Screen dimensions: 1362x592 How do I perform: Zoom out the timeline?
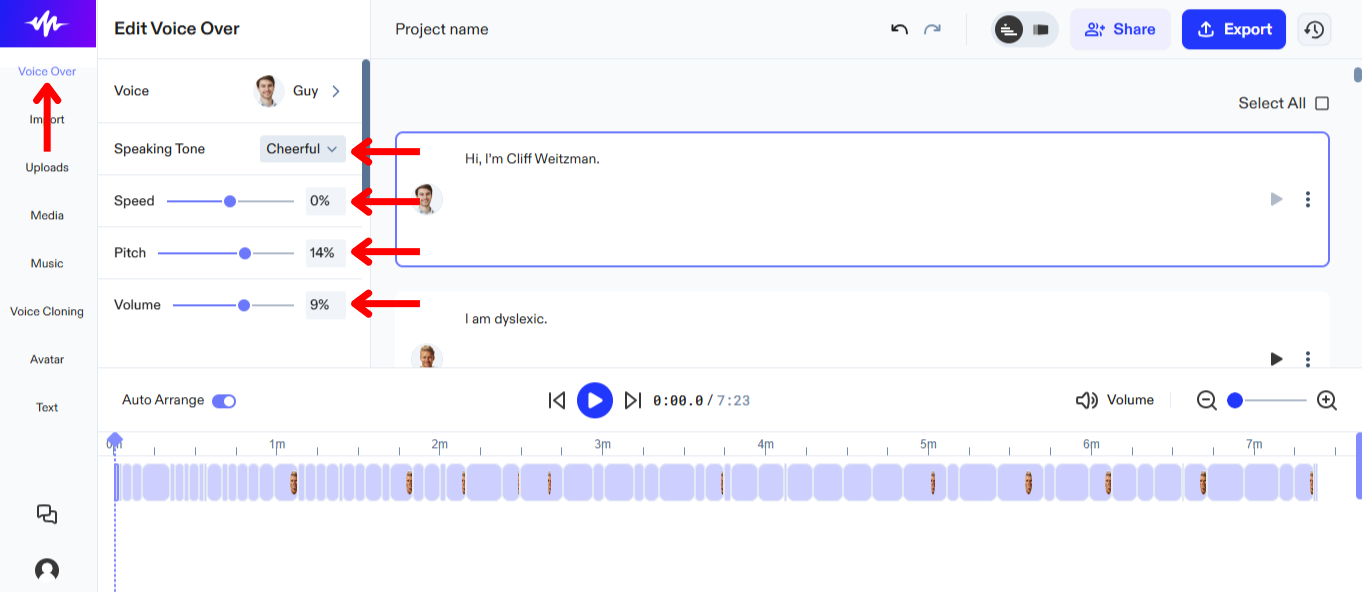click(1206, 400)
